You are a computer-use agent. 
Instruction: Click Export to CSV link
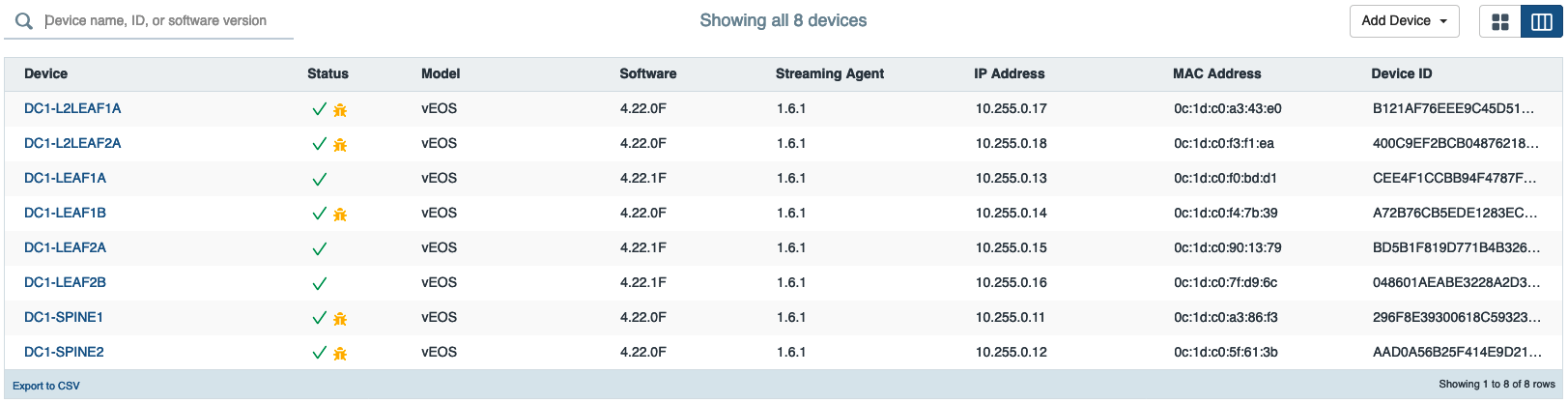(46, 386)
